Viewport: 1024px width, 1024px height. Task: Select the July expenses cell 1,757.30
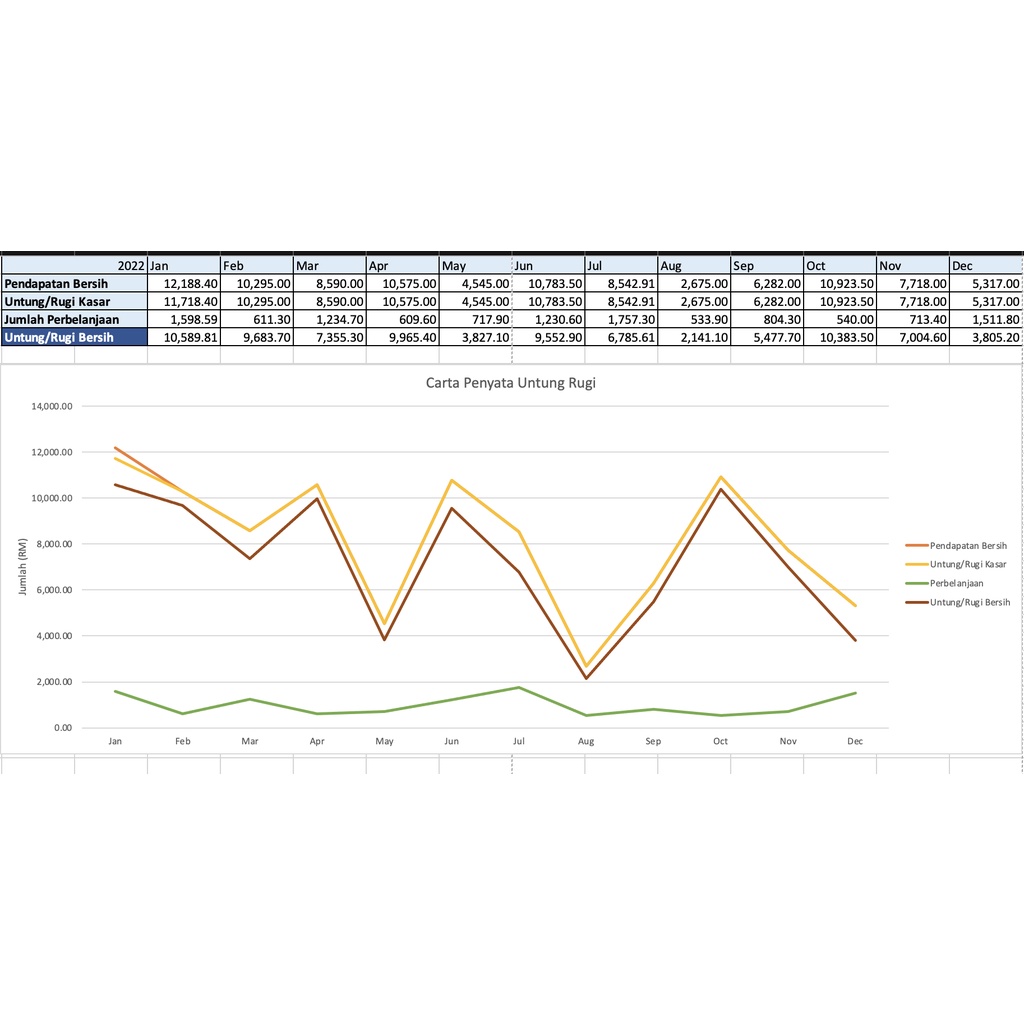click(x=621, y=320)
